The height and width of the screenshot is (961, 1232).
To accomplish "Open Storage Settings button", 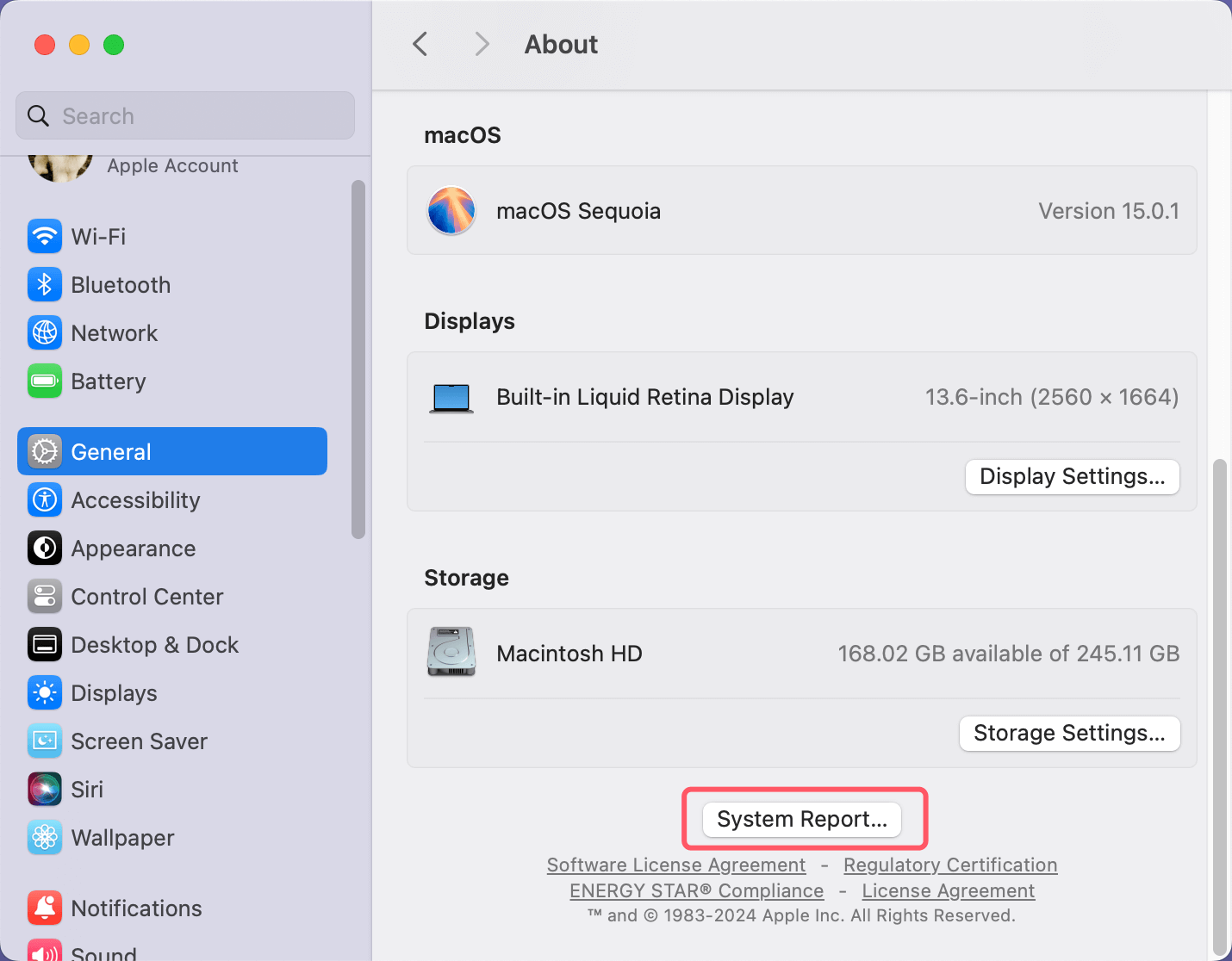I will tap(1069, 733).
